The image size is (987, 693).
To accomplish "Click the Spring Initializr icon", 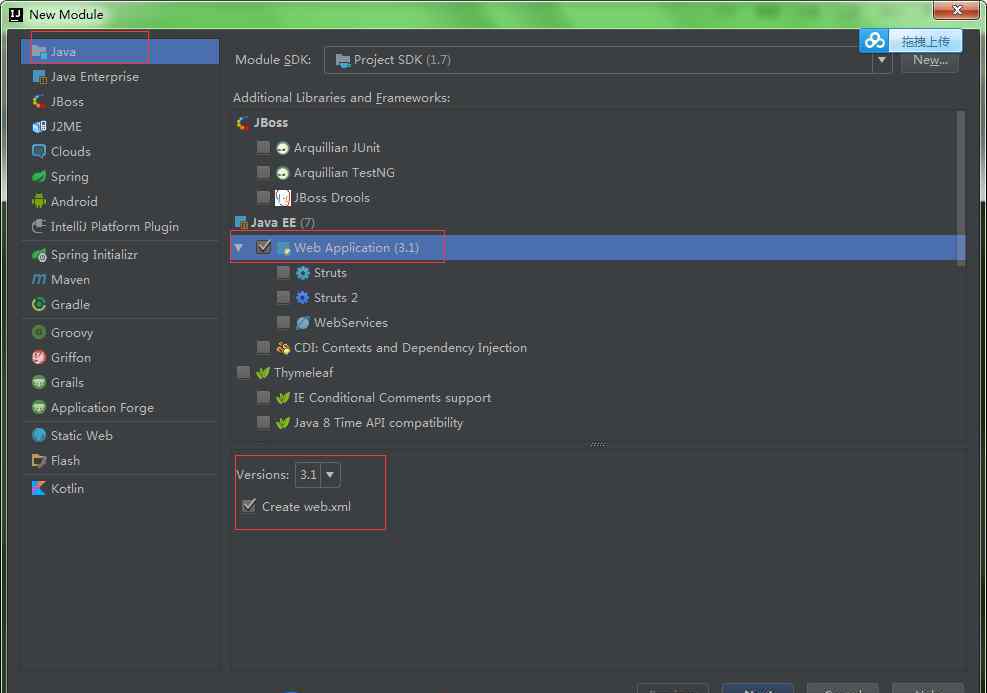I will pos(39,255).
